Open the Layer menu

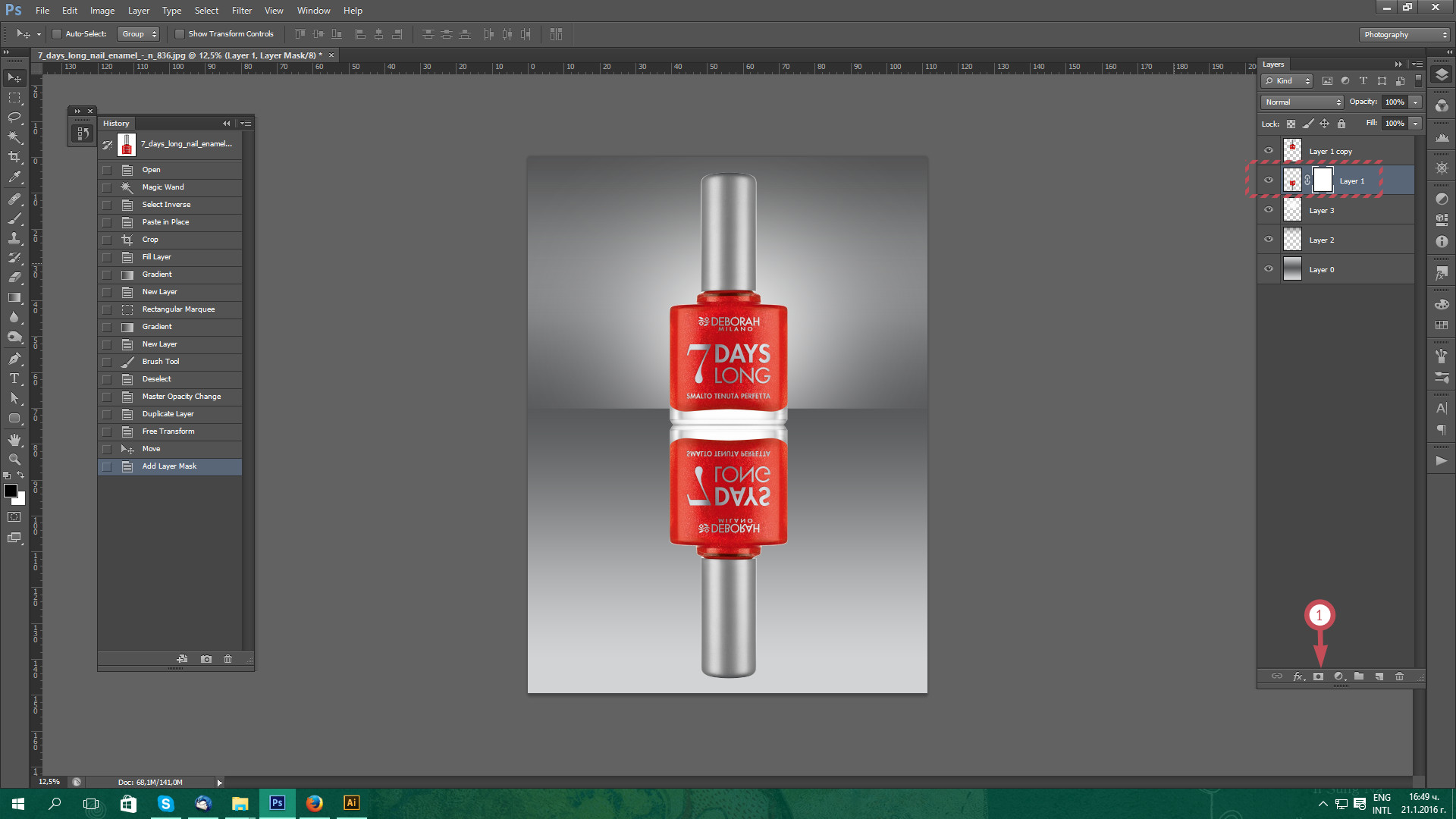[139, 11]
